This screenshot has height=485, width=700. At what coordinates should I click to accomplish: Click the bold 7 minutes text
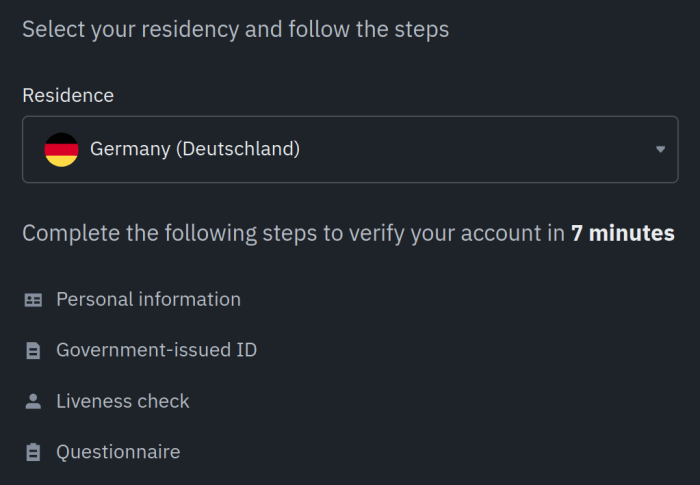(622, 234)
